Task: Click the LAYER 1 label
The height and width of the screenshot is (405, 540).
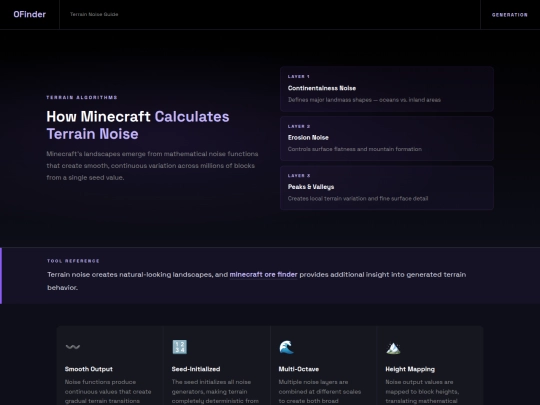Action: [x=299, y=76]
